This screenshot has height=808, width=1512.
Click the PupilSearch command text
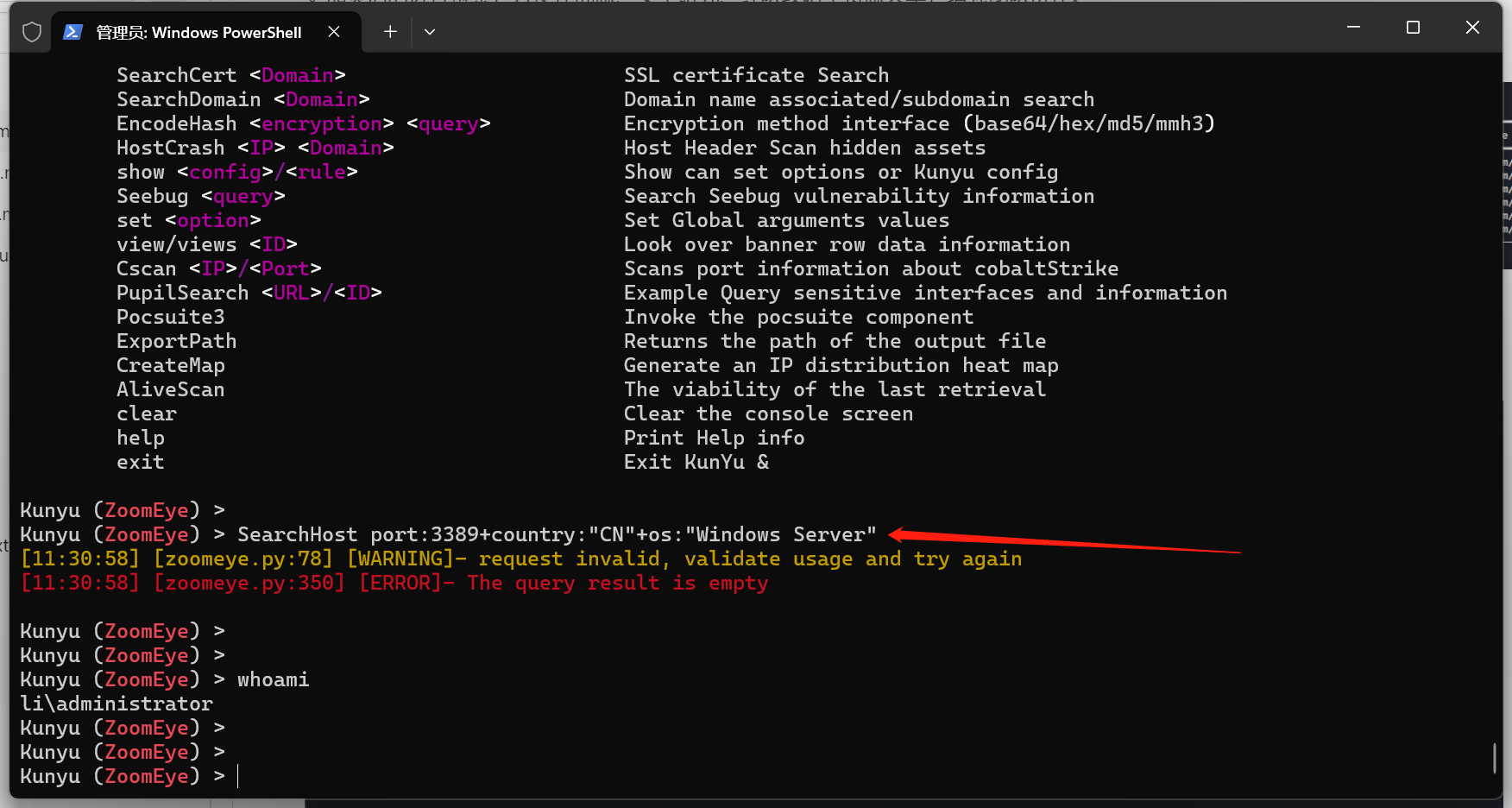tap(182, 293)
